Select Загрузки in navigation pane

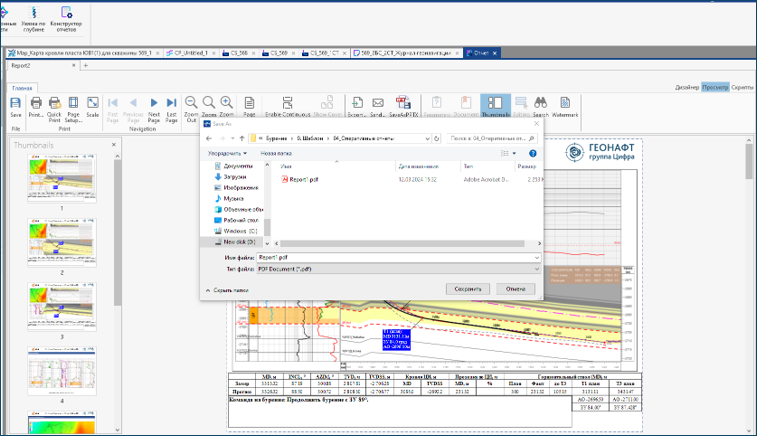(x=235, y=177)
